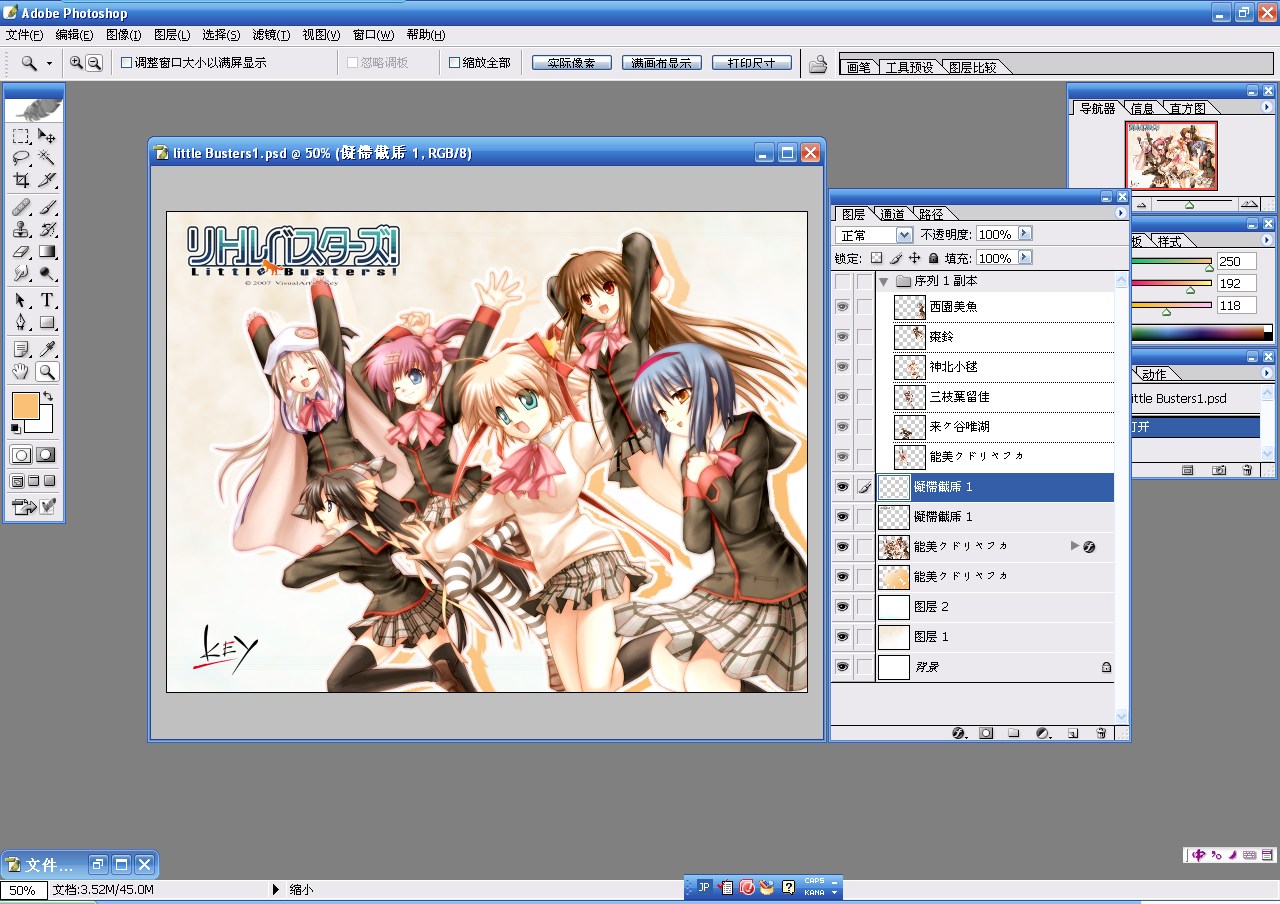Image resolution: width=1280 pixels, height=904 pixels.
Task: Check the zoom all windows checkbox
Action: 454,63
